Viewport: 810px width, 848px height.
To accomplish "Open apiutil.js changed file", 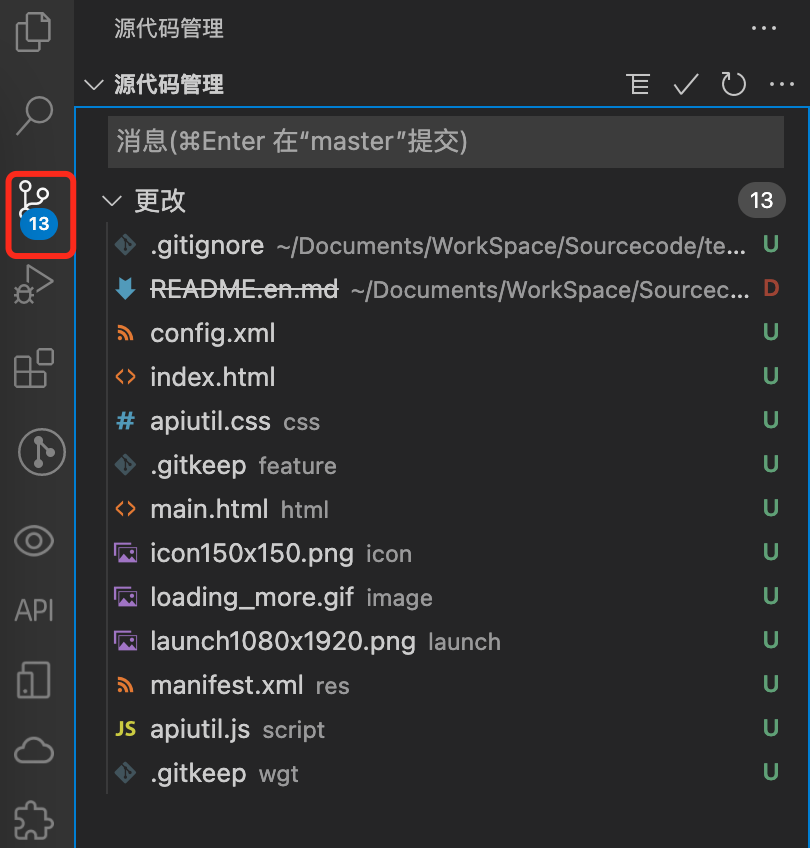I will coord(200,729).
